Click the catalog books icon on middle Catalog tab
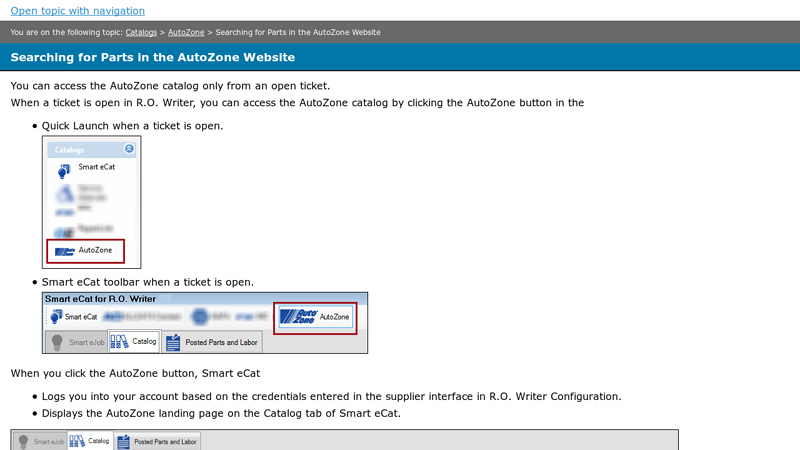800x450 pixels. tap(119, 341)
